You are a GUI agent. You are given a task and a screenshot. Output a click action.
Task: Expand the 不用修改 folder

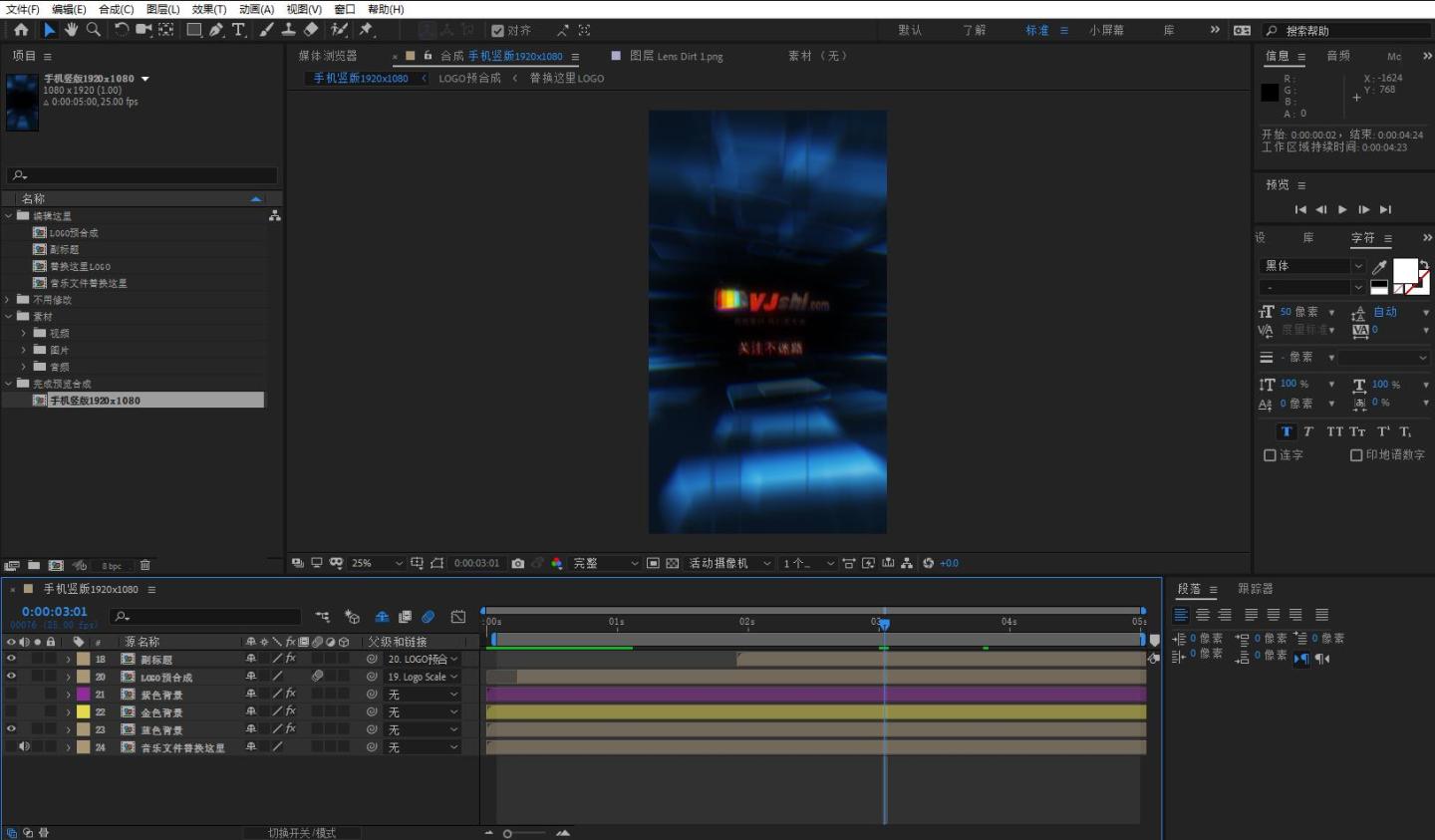pos(9,299)
